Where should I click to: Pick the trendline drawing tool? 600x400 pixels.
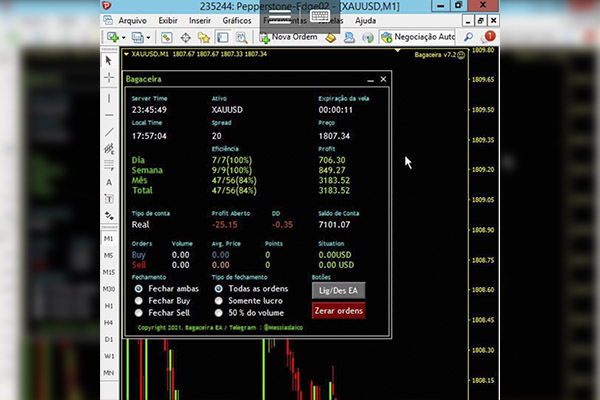click(x=109, y=132)
